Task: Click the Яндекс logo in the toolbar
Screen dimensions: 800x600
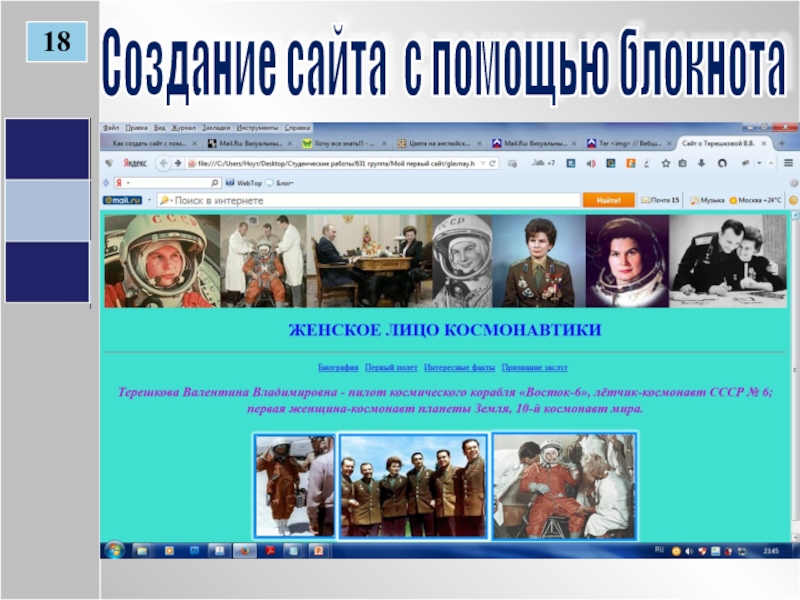Action: [135, 163]
